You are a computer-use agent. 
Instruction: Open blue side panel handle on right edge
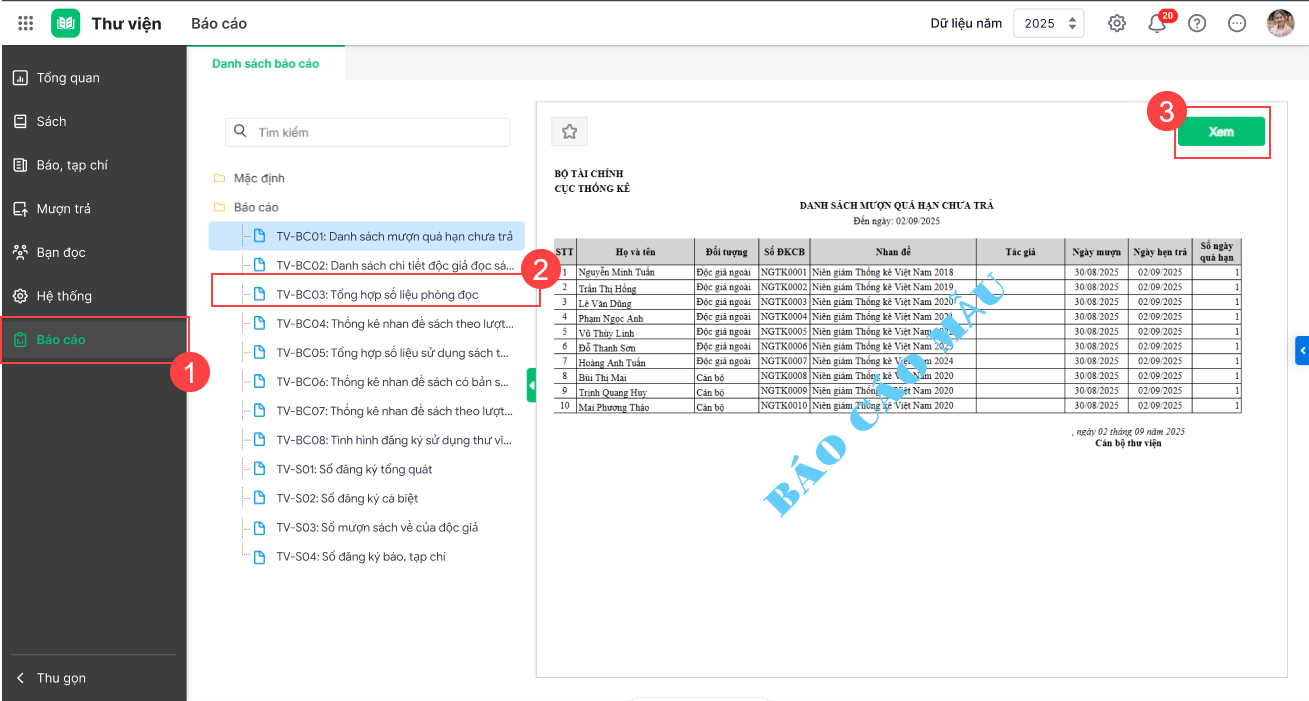[1302, 350]
